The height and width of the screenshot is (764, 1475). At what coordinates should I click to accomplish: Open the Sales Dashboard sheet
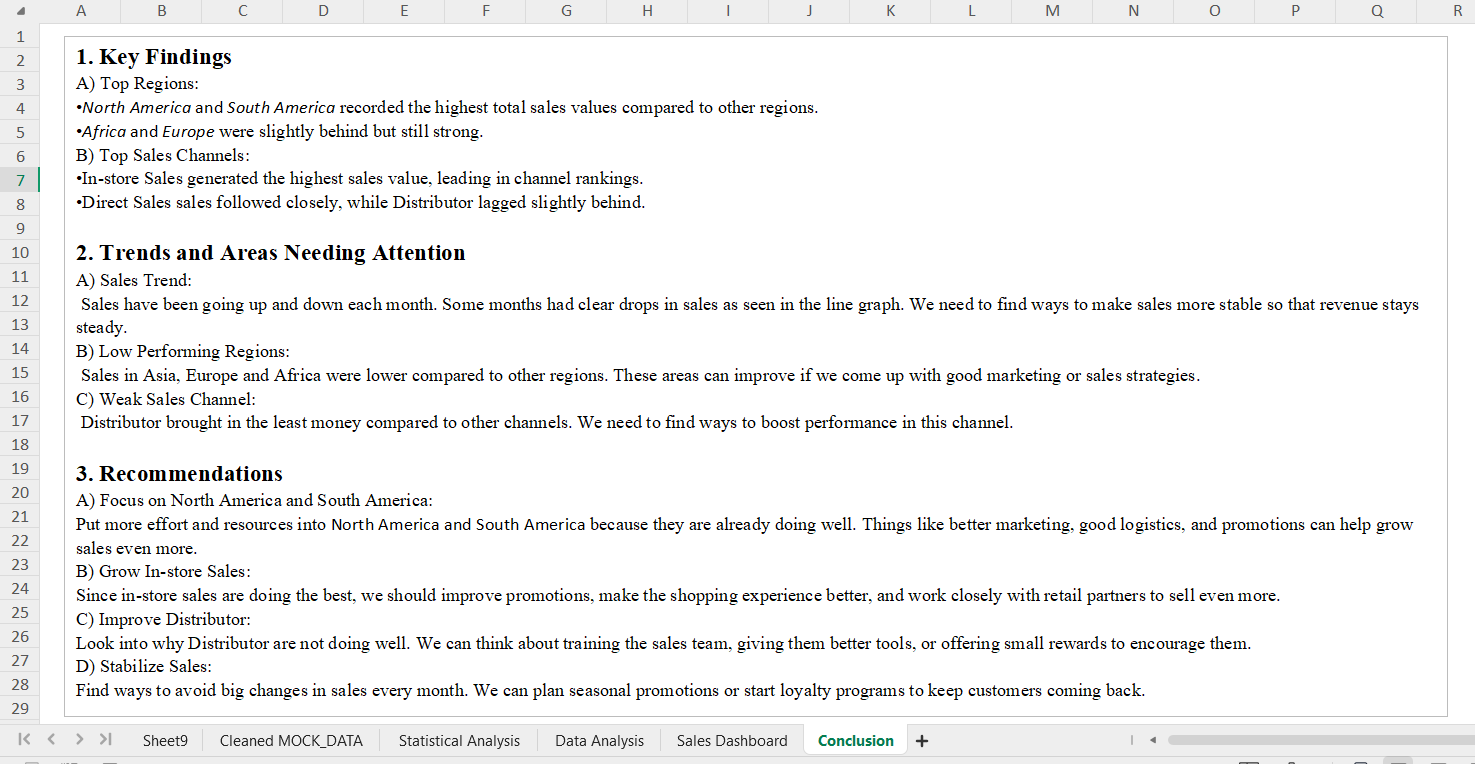tap(732, 741)
